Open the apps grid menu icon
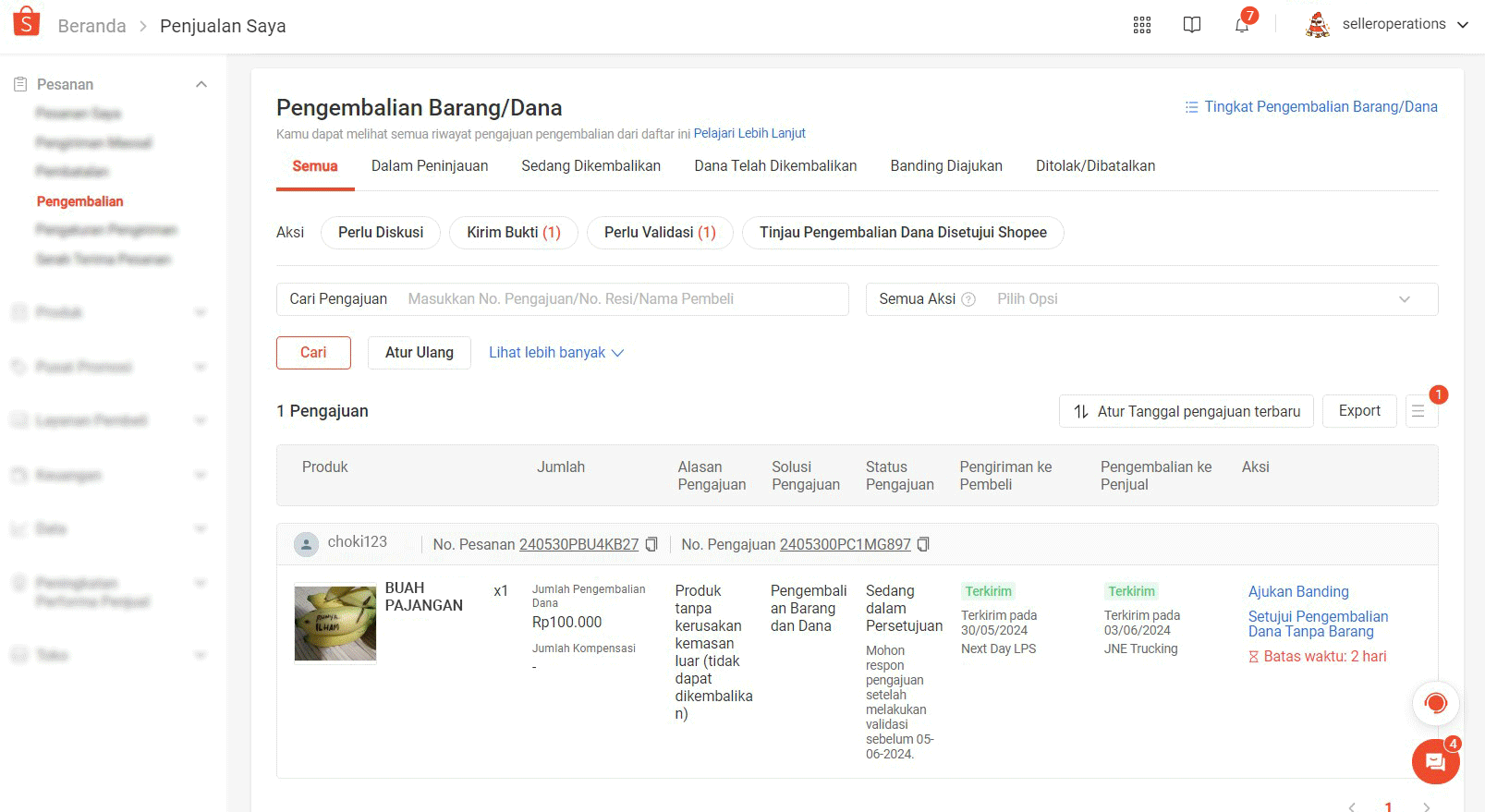This screenshot has height=812, width=1485. point(1142,25)
